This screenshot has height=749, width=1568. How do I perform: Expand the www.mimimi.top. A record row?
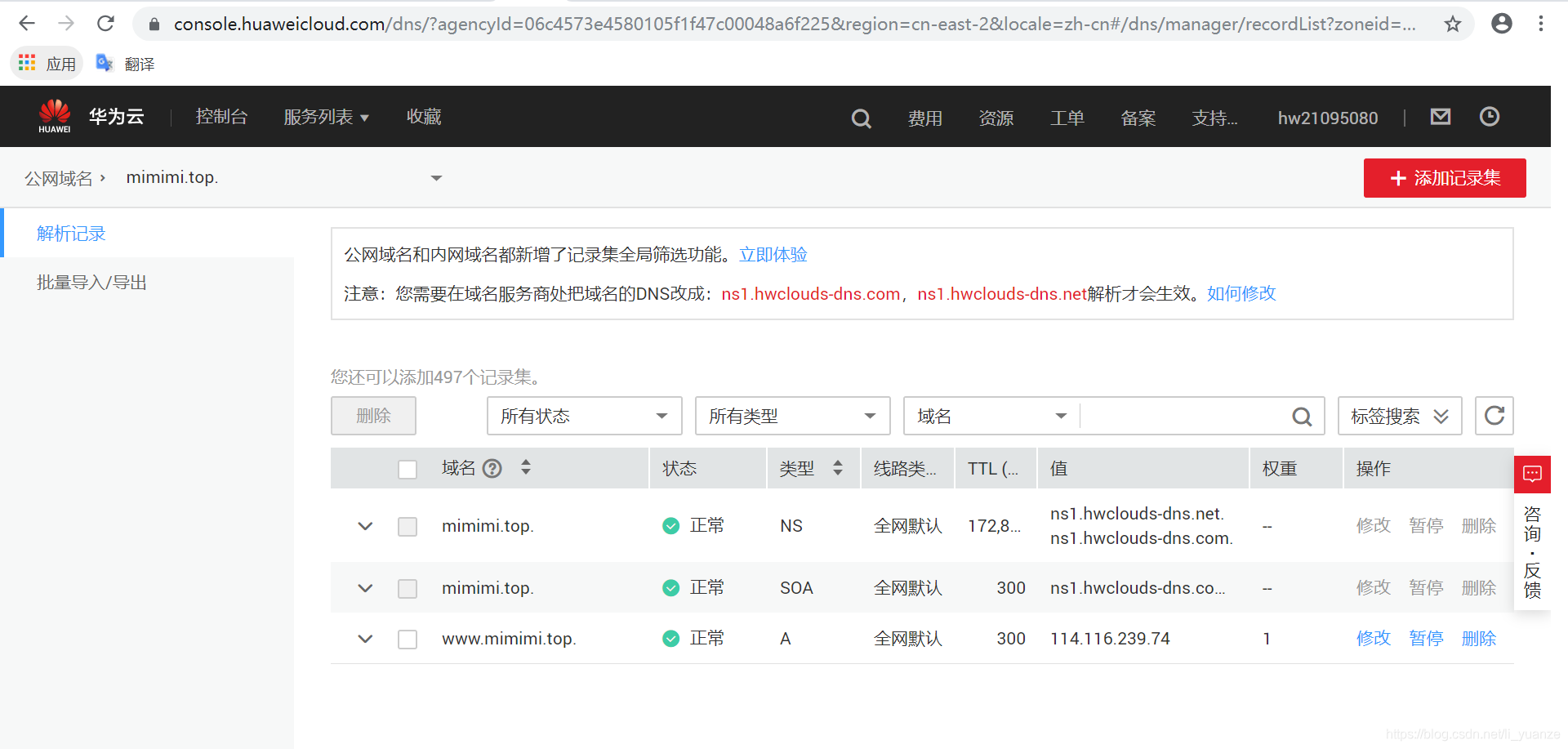point(365,639)
